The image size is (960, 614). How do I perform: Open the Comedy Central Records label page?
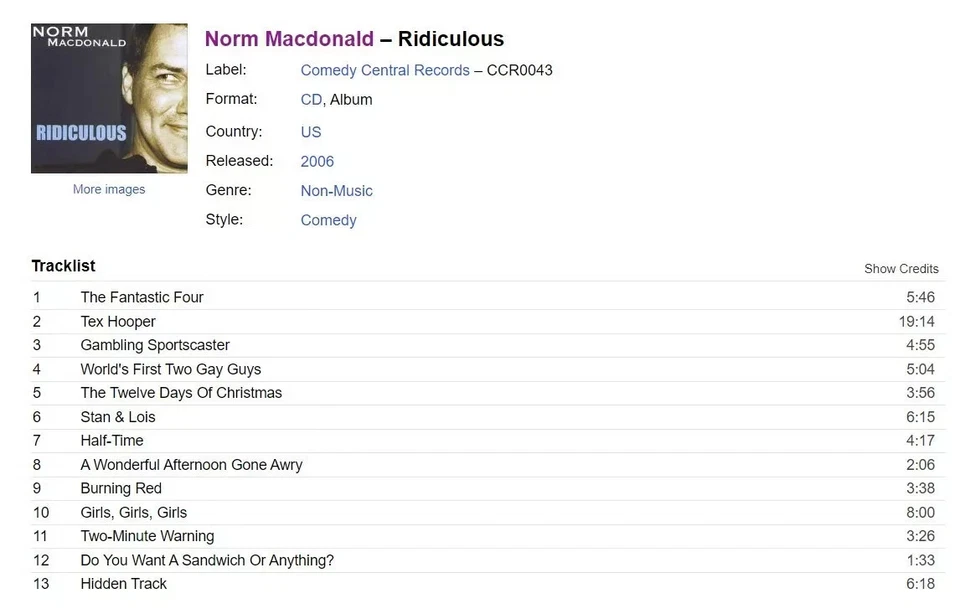click(384, 70)
